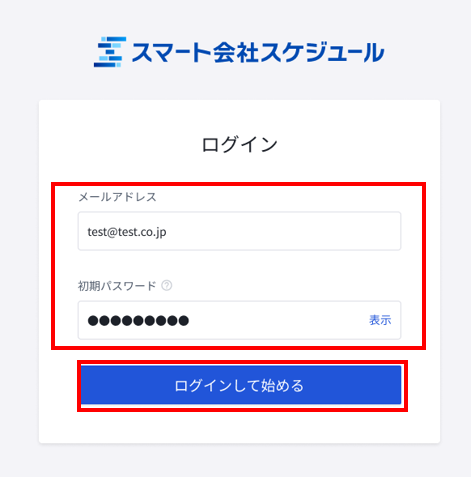Click the question mark circle icon
471x477 pixels.
(x=167, y=286)
